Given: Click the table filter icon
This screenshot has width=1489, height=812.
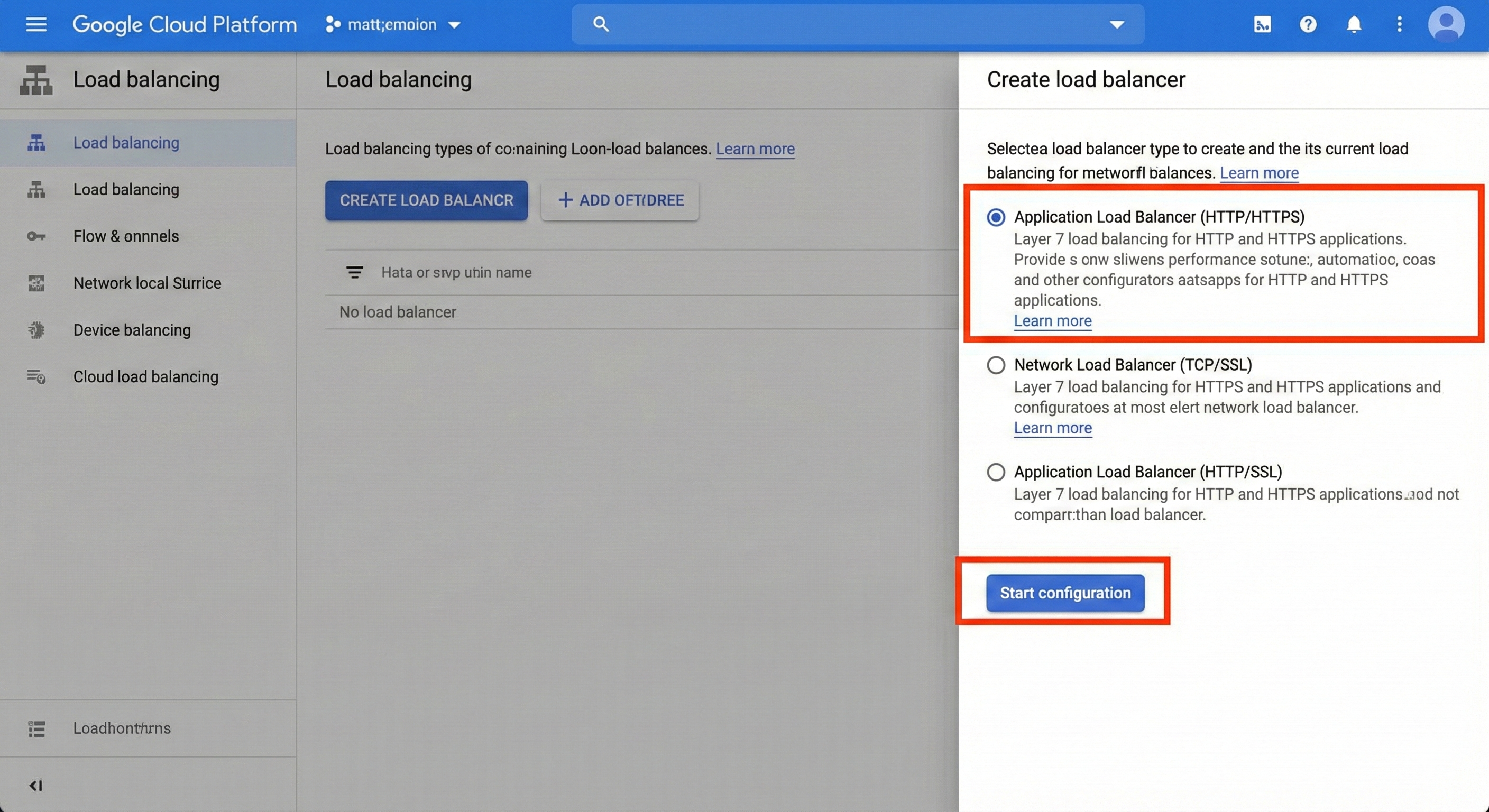Looking at the screenshot, I should pos(354,272).
